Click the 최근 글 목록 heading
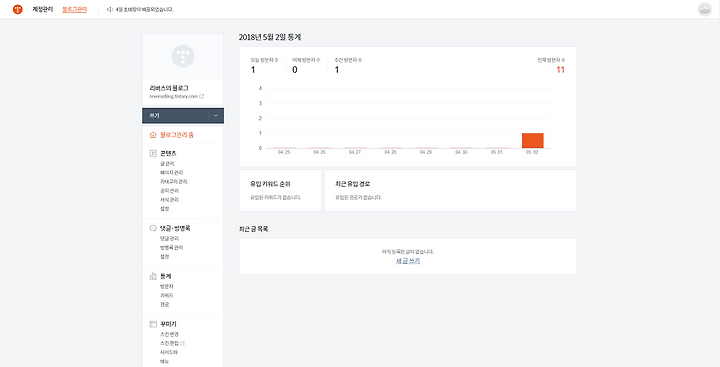Image resolution: width=720 pixels, height=367 pixels. 253,229
